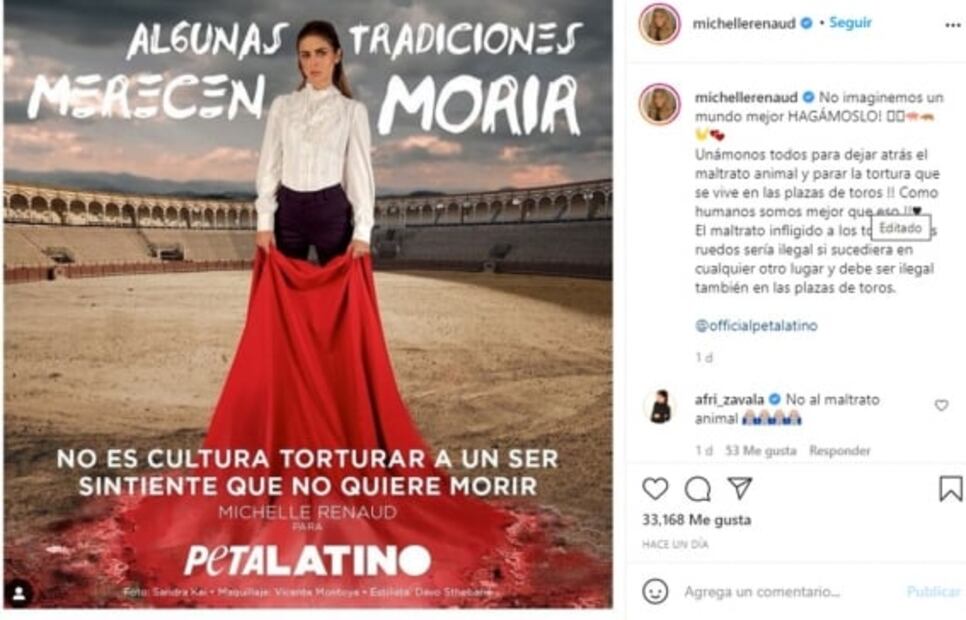Click Publicar to post the comment

point(933,592)
